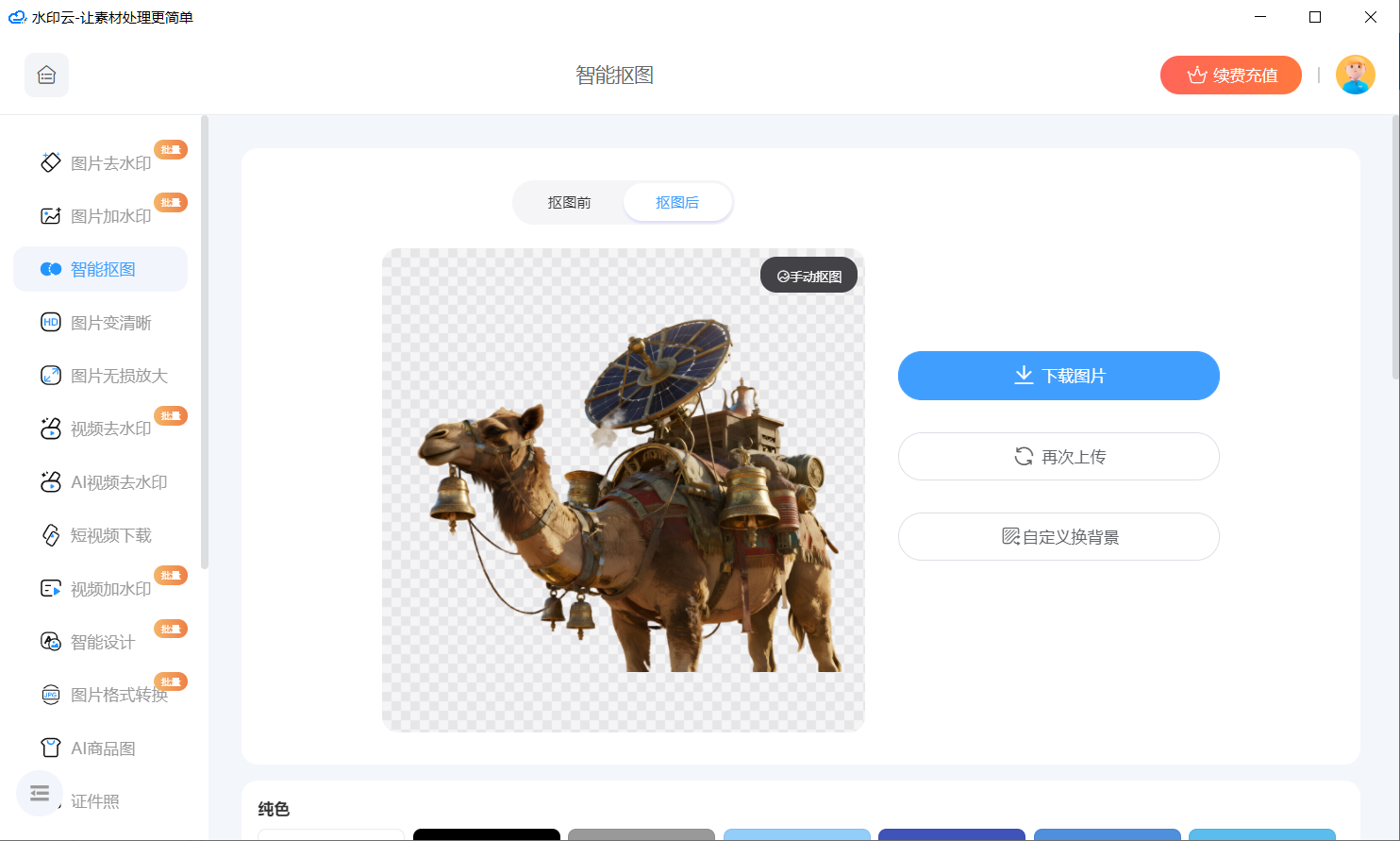Switch to the 抠图后 tab
Image resolution: width=1400 pixels, height=841 pixels.
point(677,203)
